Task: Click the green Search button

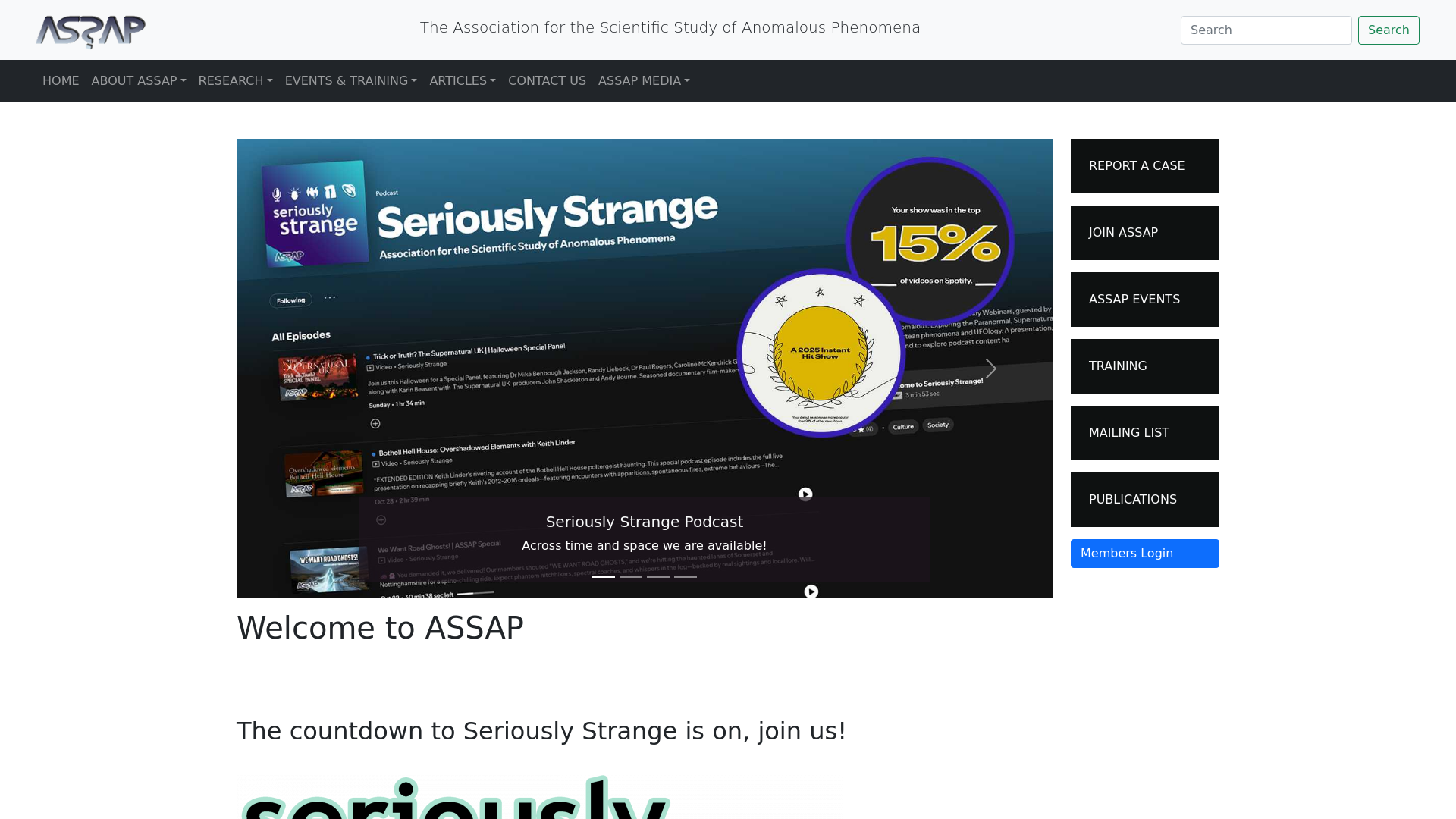Action: pos(1389,30)
